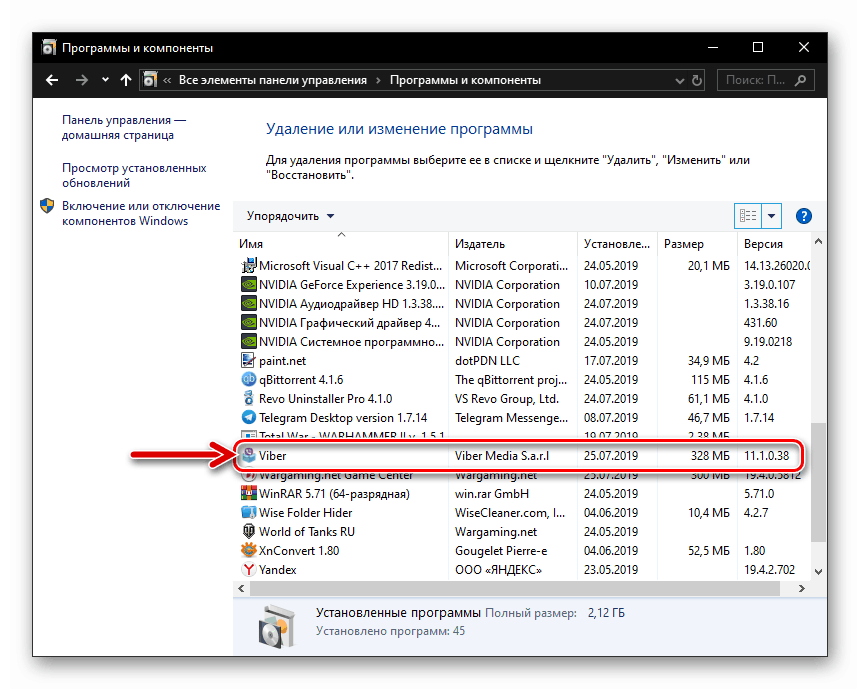Click the NVIDIA Системное программное icon

click(249, 341)
